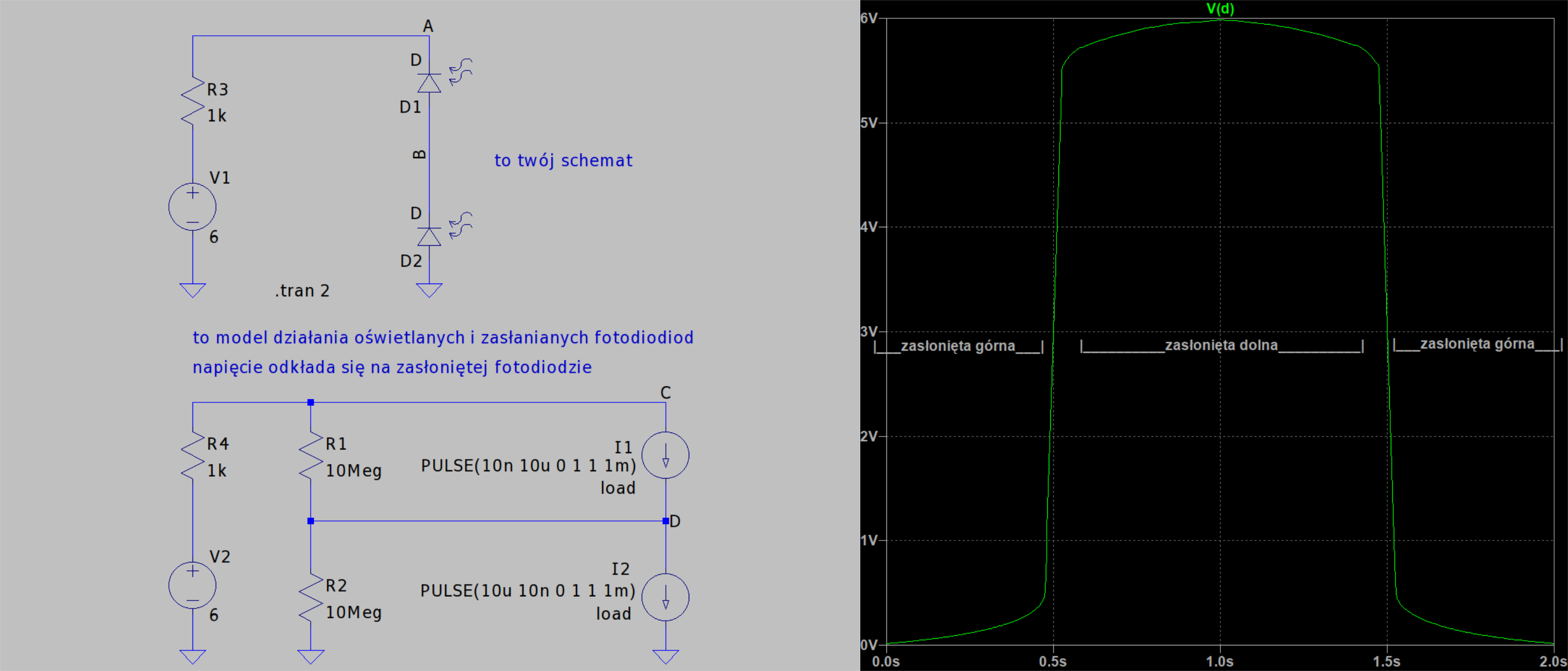Screen dimensions: 1568x671
Task: Click the I2 PULSE(10u 10n 0 1 1 1m) value
Action: coord(528,591)
